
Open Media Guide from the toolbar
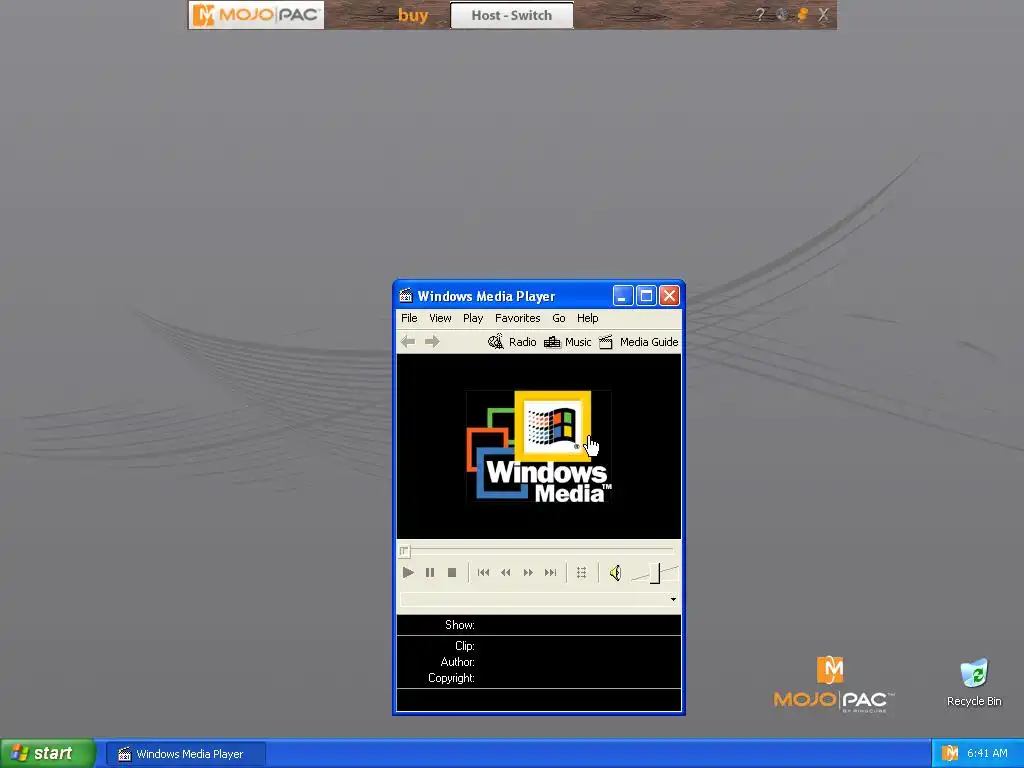639,342
